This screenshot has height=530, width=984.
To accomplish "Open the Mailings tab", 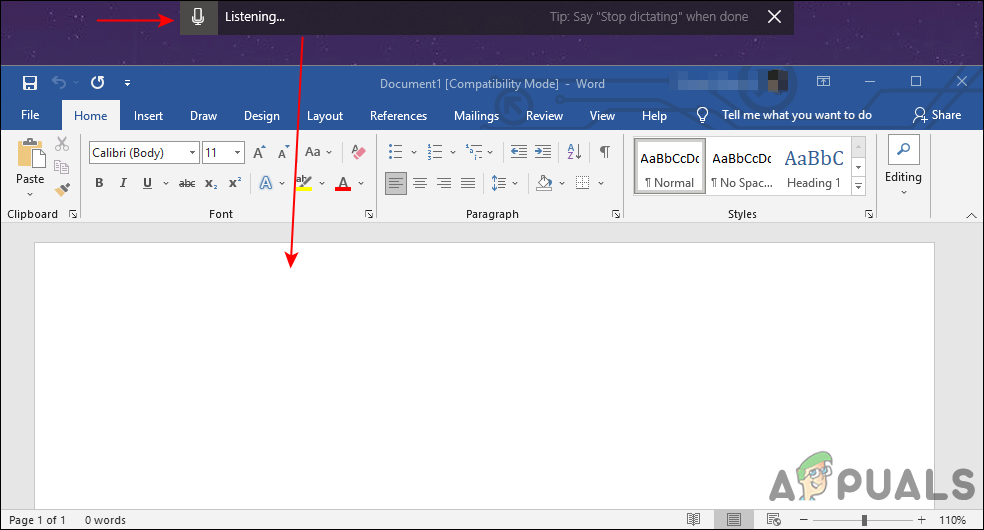I will pyautogui.click(x=476, y=115).
